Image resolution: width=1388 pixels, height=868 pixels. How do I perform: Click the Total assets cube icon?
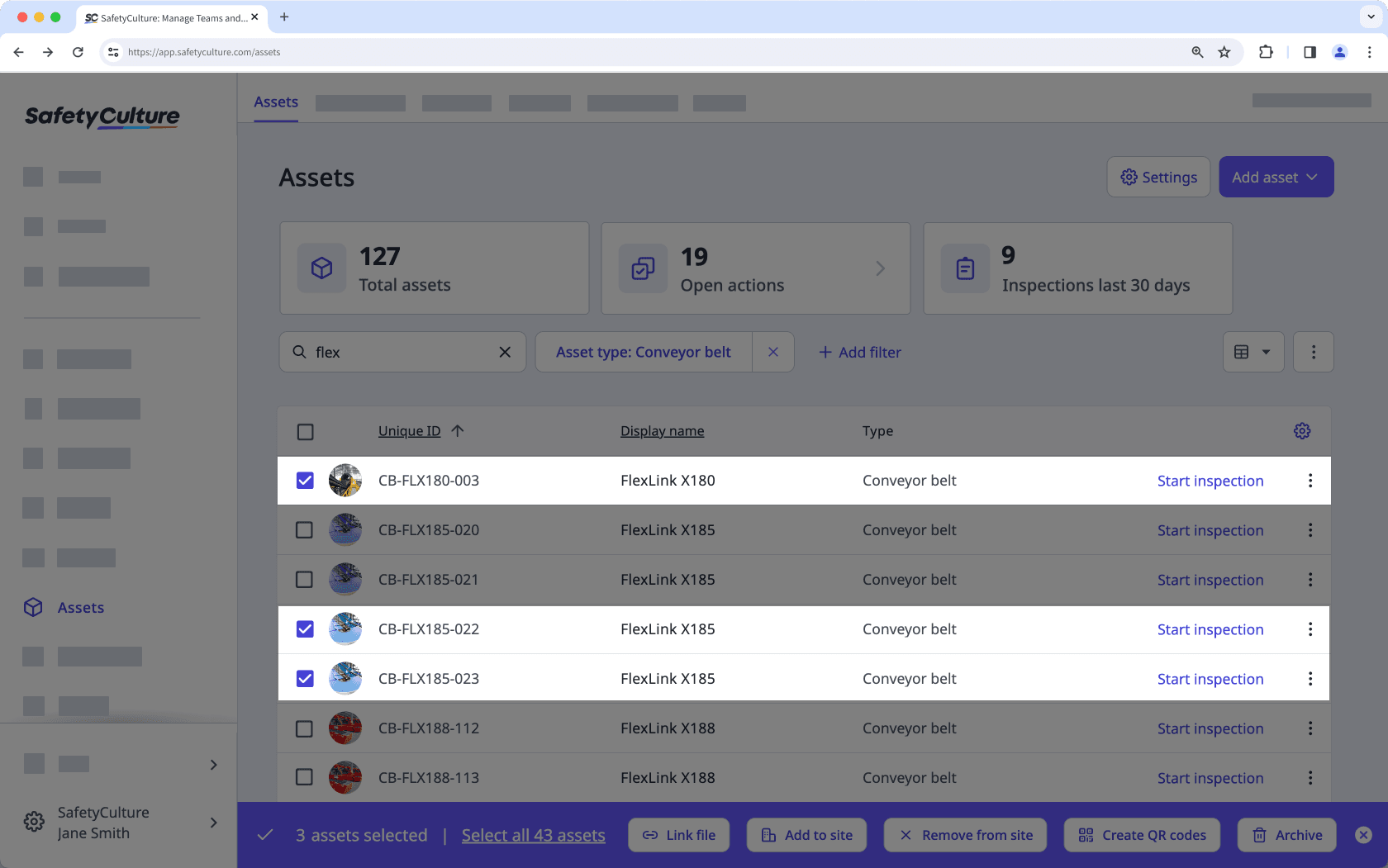pyautogui.click(x=321, y=268)
